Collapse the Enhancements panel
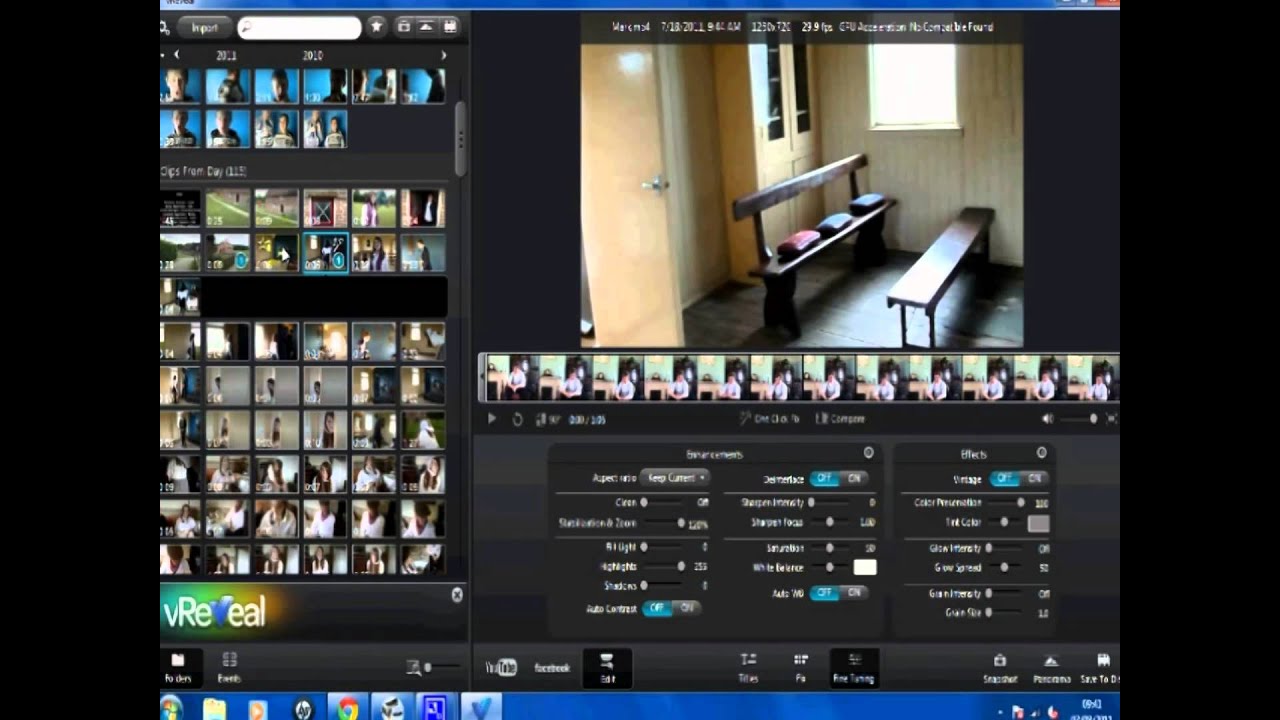This screenshot has width=1280, height=720. (x=868, y=453)
